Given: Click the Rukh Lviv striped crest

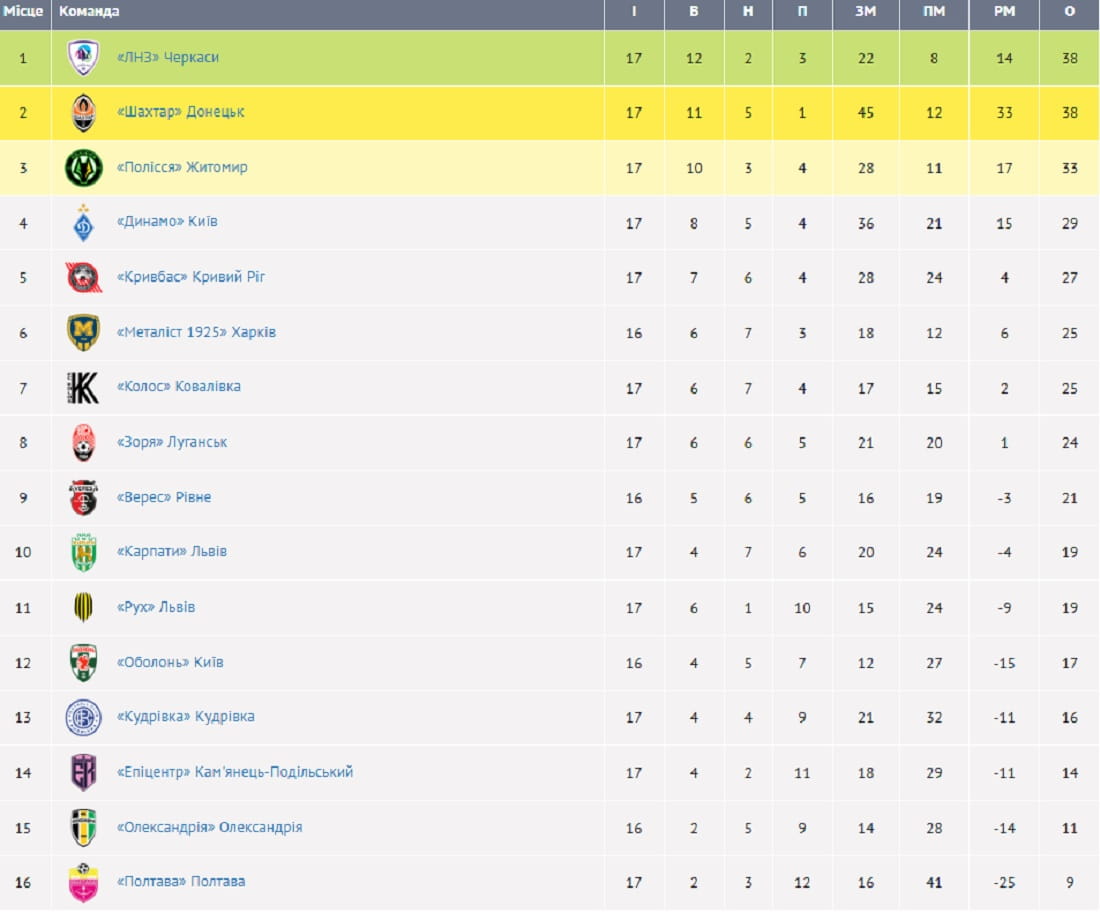Looking at the screenshot, I should pos(84,607).
